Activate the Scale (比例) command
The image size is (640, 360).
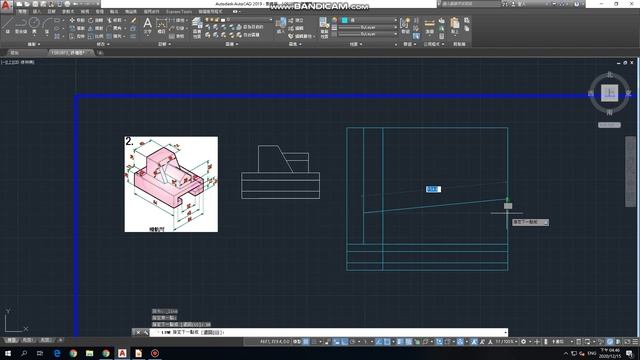[96, 36]
